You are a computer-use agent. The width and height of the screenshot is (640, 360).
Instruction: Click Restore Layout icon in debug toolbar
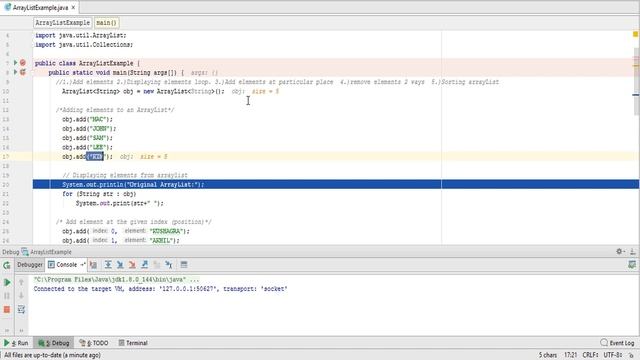(632, 265)
